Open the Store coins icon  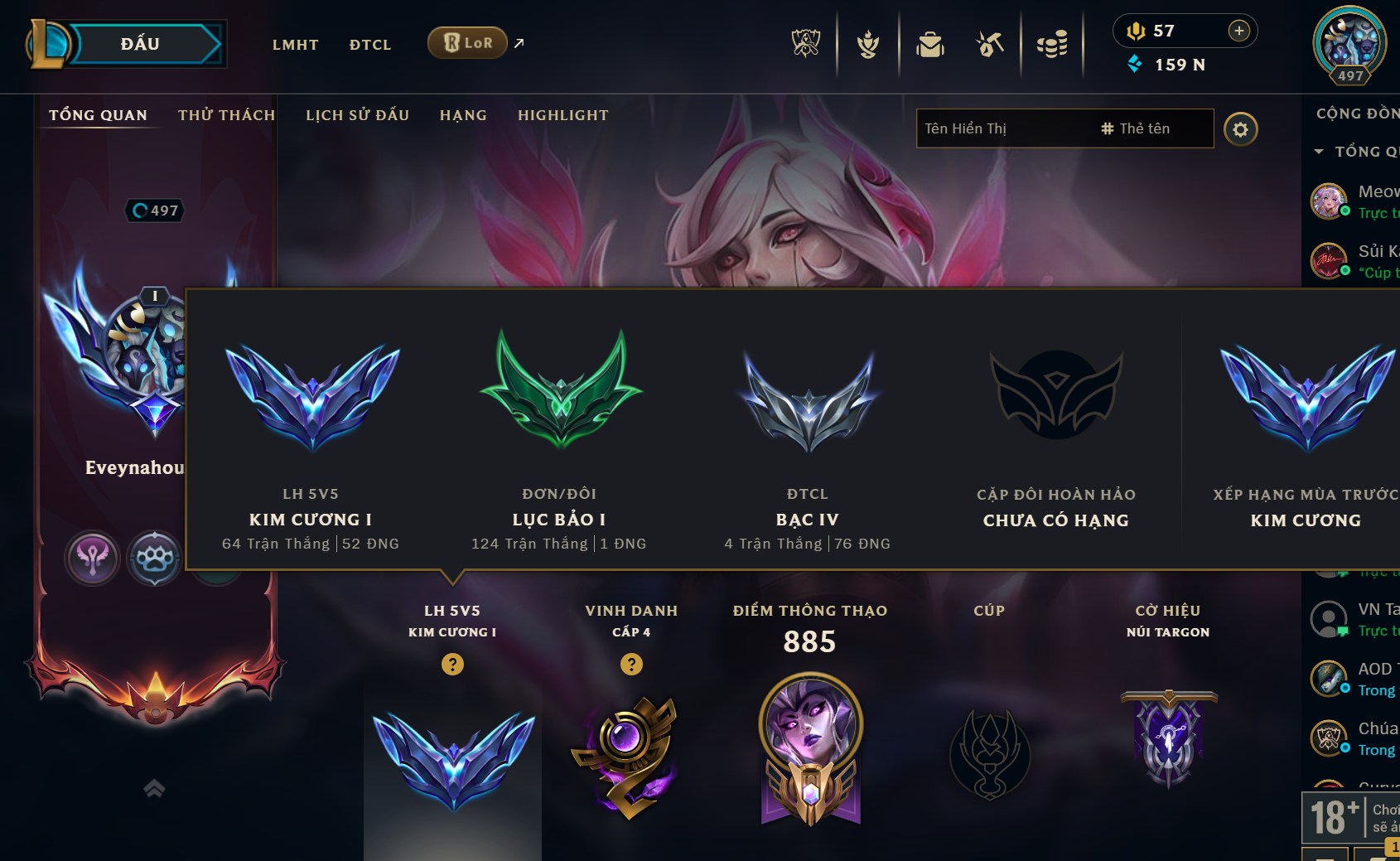point(1052,44)
